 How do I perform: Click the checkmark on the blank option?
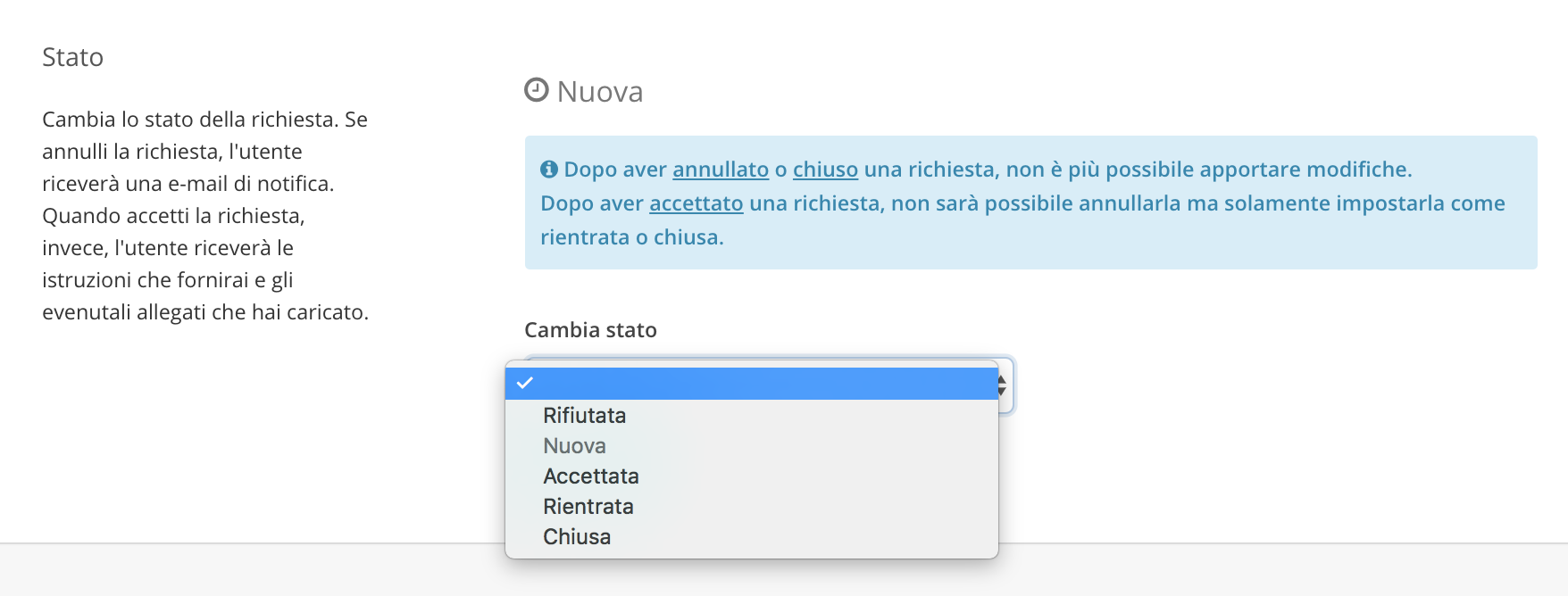[x=525, y=383]
